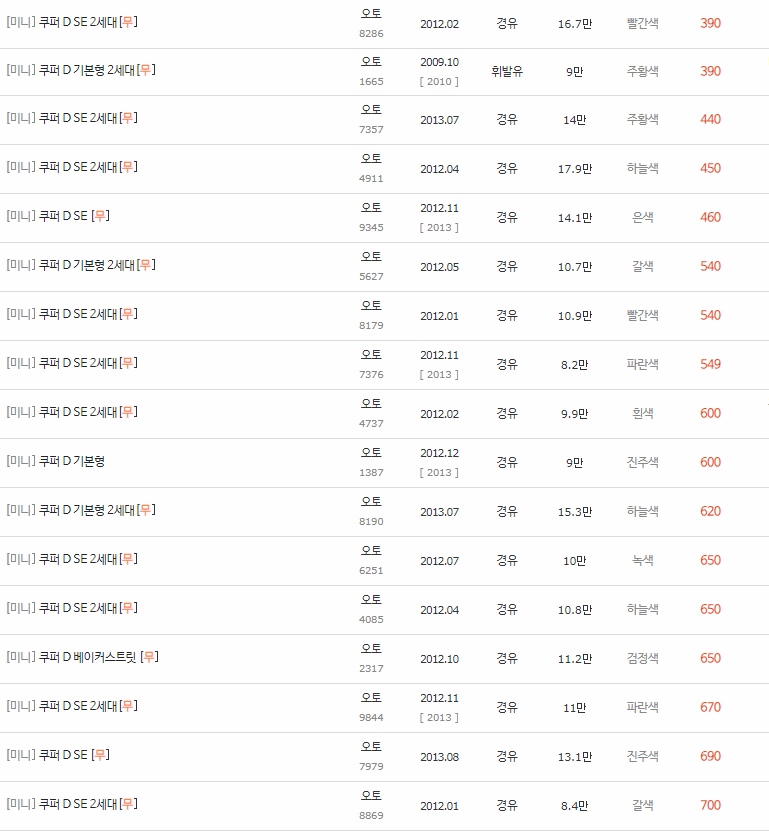Image resolution: width=769 pixels, height=831 pixels.
Task: Click the price 700 on the bottom listing
Action: (x=712, y=804)
